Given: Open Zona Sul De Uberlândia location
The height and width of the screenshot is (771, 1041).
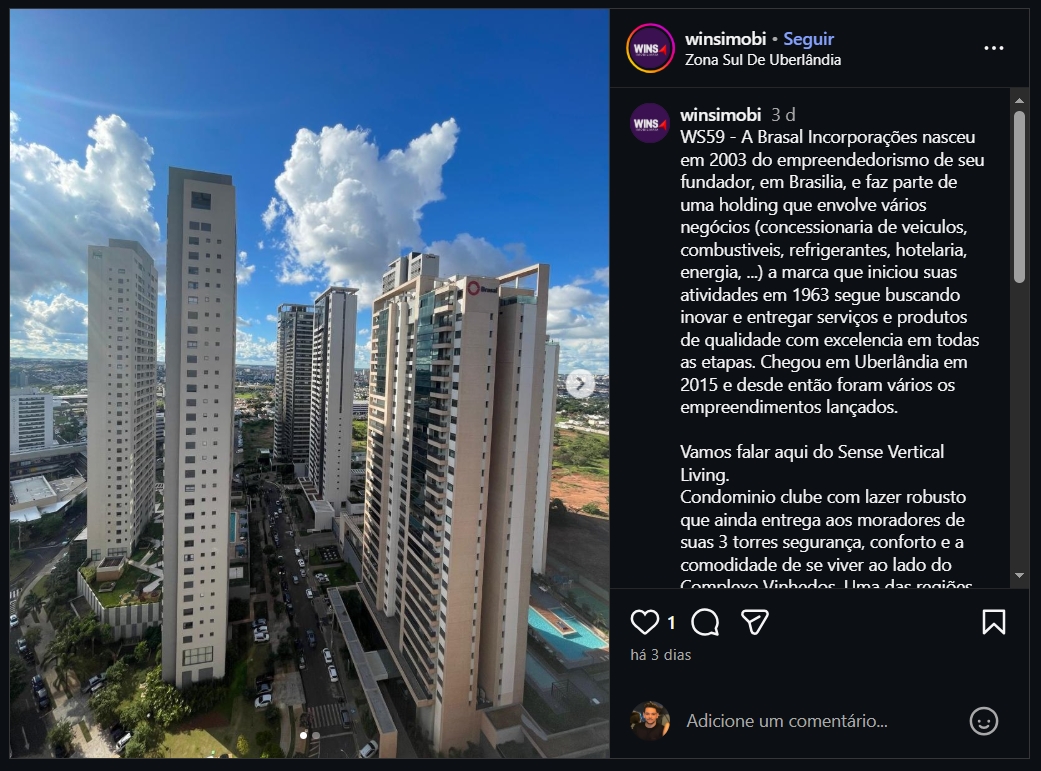Looking at the screenshot, I should pos(763,60).
